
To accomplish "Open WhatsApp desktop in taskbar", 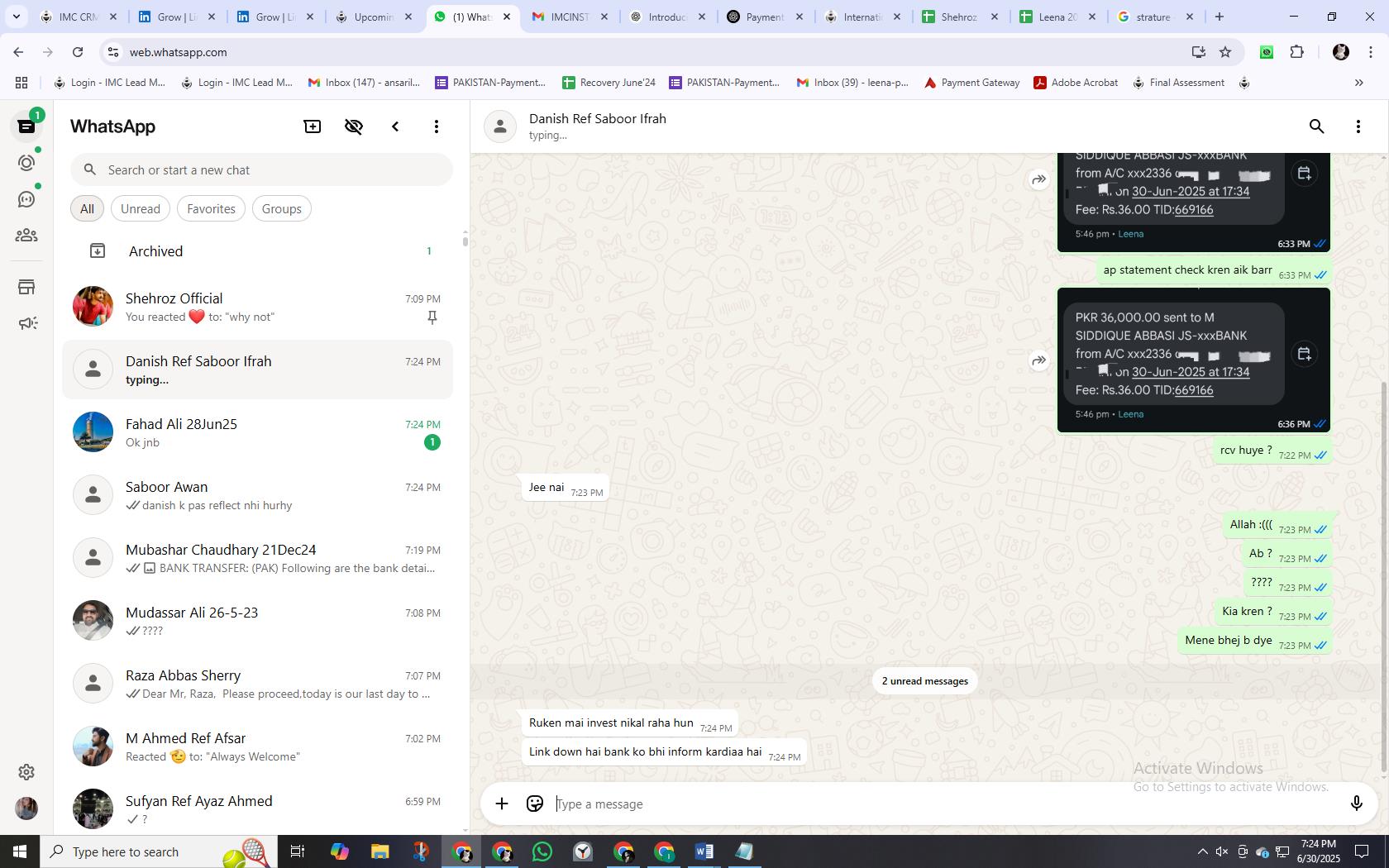I will point(542,851).
